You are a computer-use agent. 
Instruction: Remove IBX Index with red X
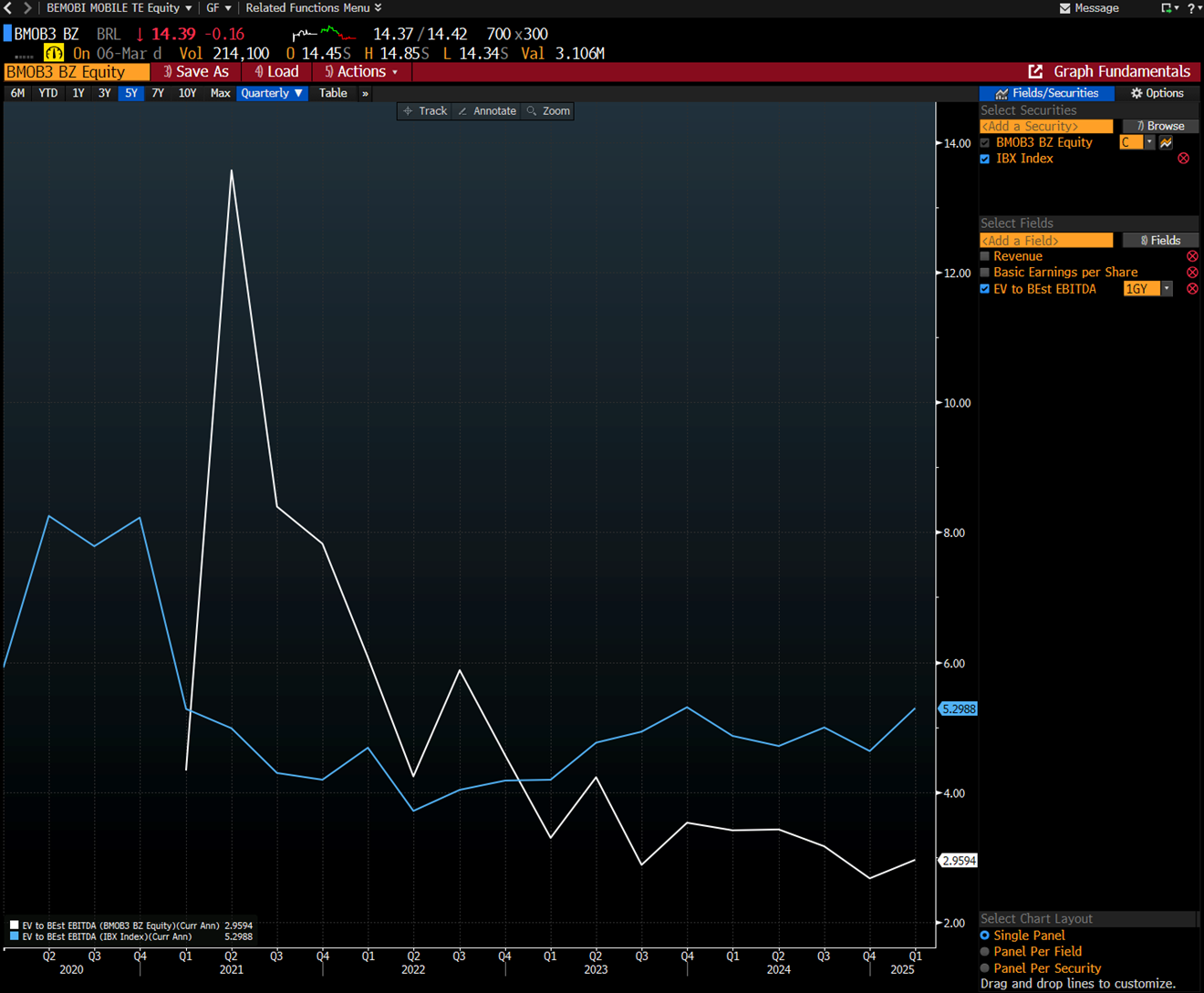[1184, 159]
